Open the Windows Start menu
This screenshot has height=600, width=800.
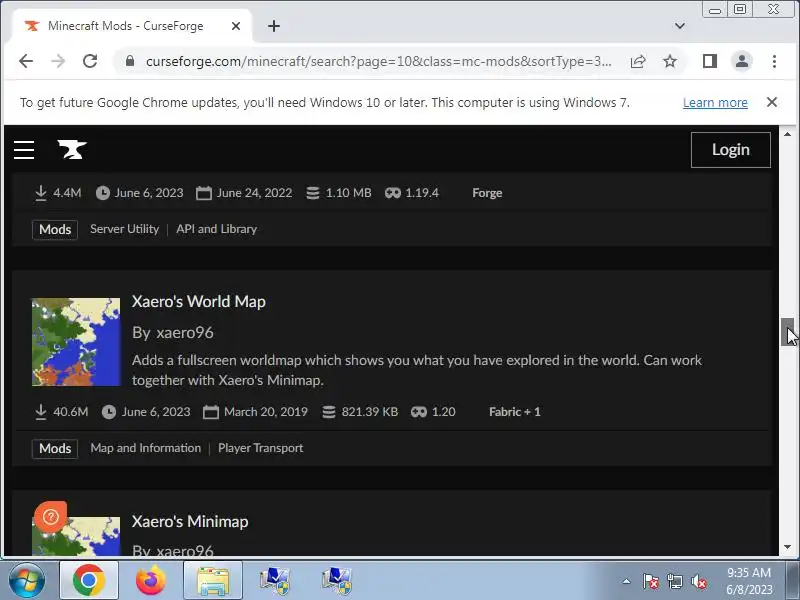point(26,581)
